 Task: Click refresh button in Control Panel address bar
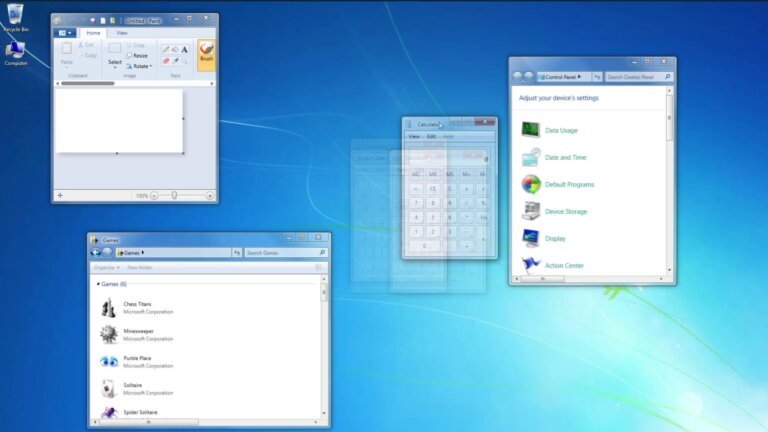point(597,77)
